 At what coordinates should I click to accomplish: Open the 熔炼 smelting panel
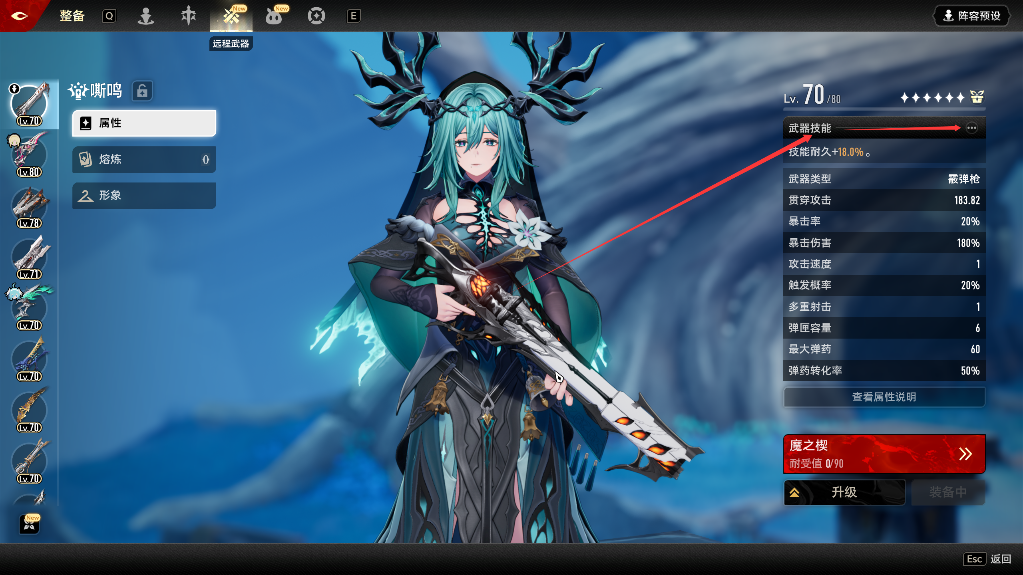[144, 159]
